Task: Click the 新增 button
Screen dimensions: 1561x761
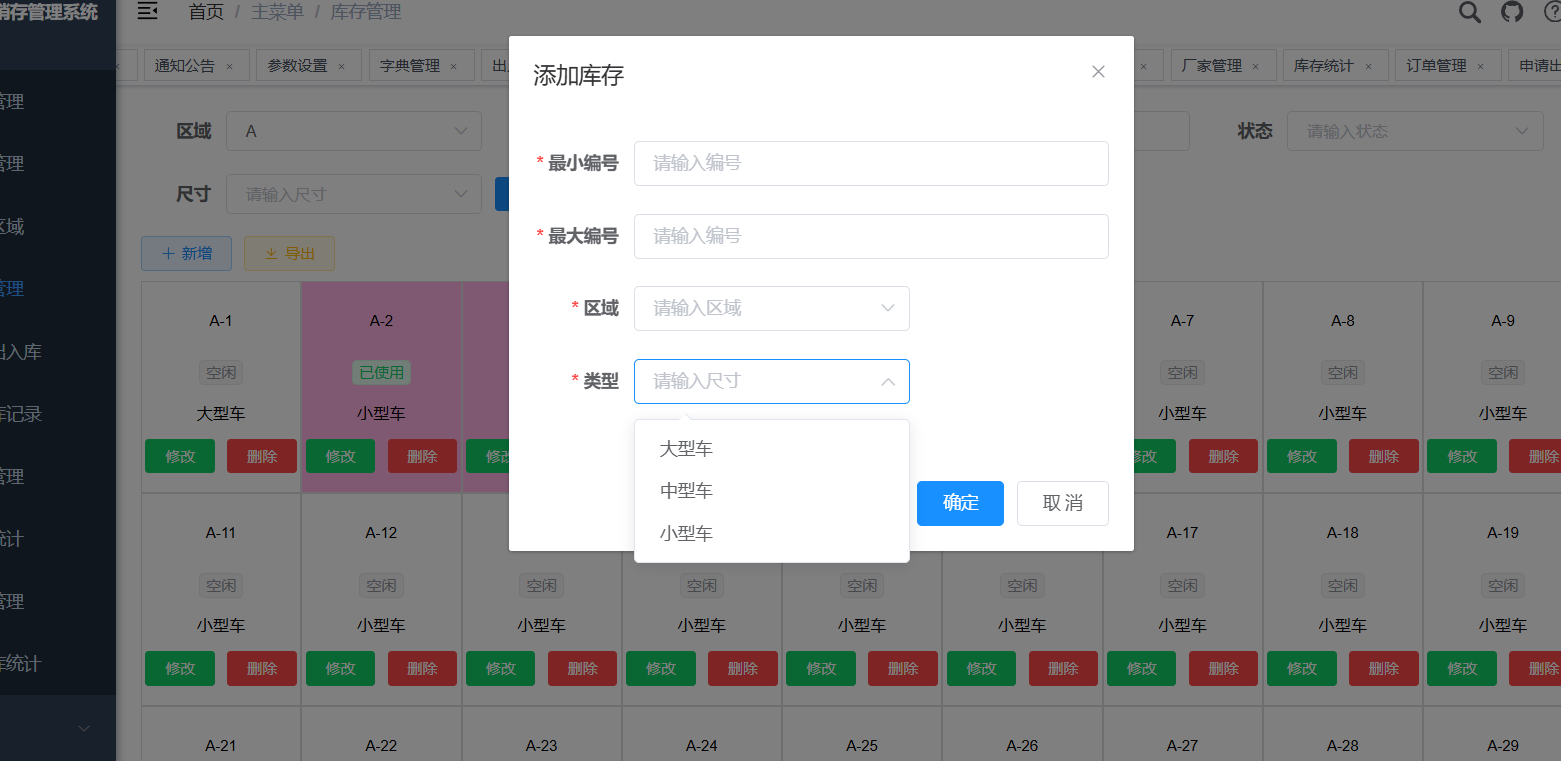Action: 187,254
